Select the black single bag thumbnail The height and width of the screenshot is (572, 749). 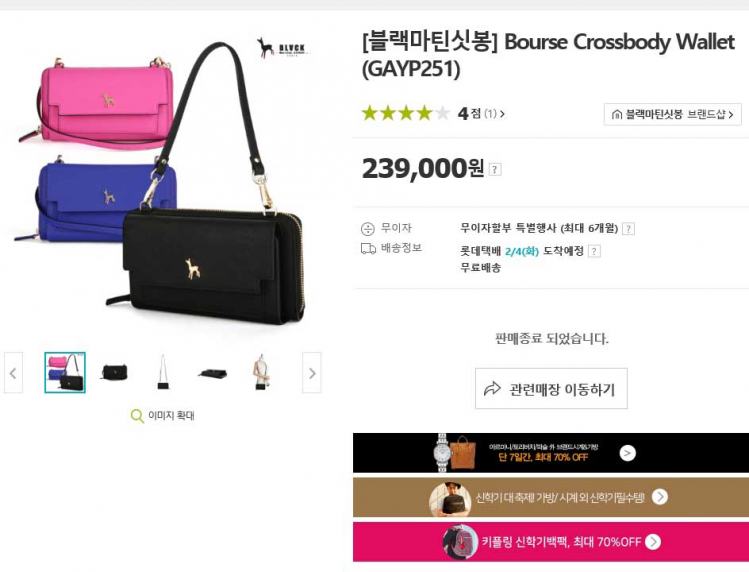[x=115, y=372]
